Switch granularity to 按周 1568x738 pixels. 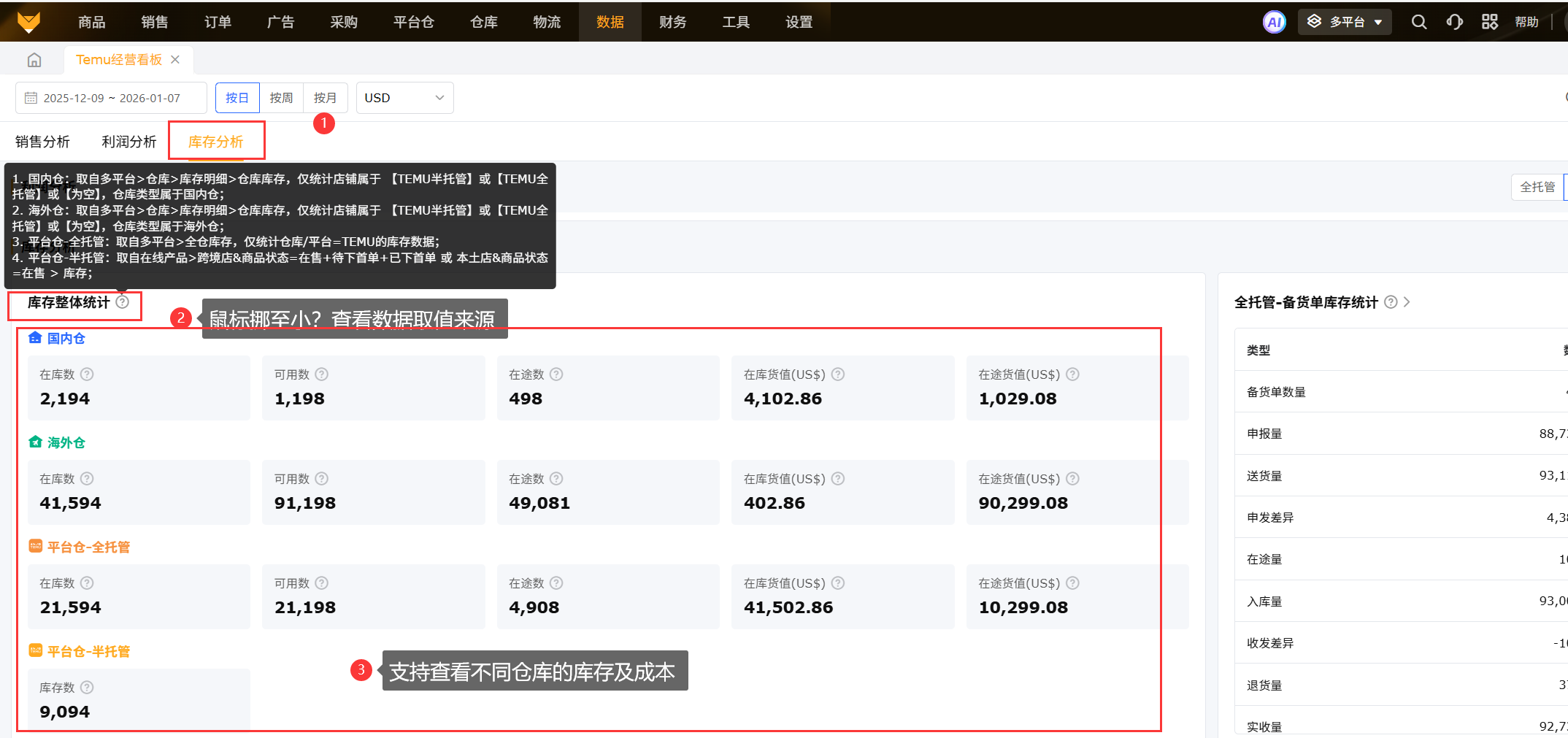[281, 98]
